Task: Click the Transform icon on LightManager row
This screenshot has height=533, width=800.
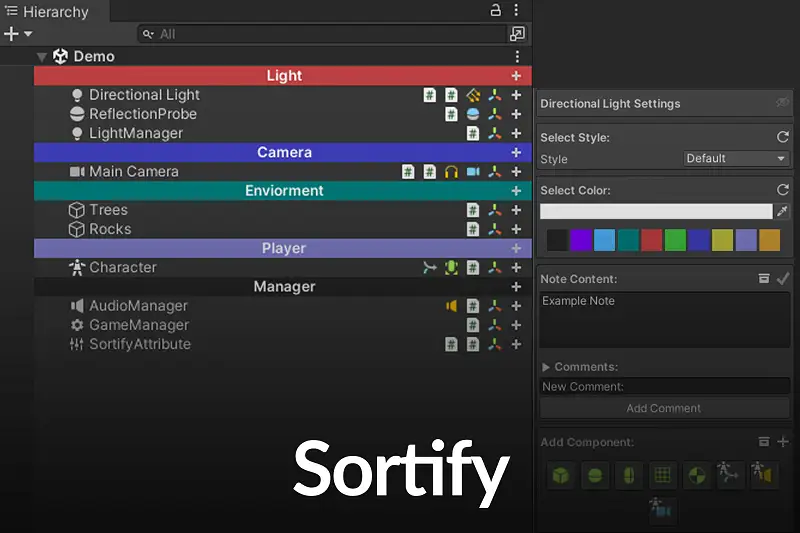Action: pyautogui.click(x=494, y=133)
